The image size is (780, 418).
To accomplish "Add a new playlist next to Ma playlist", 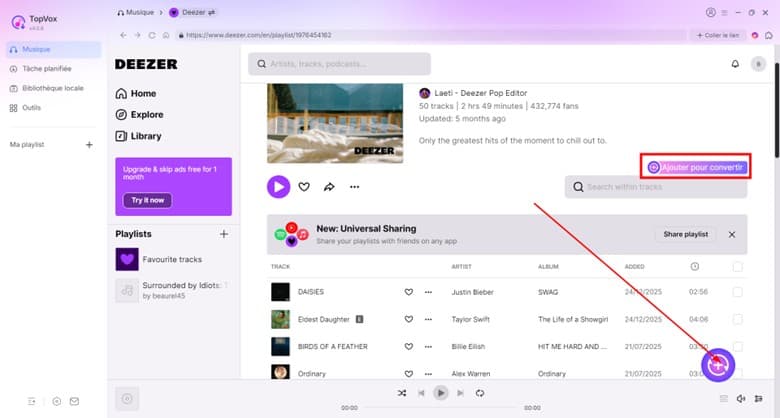I will click(x=89, y=145).
